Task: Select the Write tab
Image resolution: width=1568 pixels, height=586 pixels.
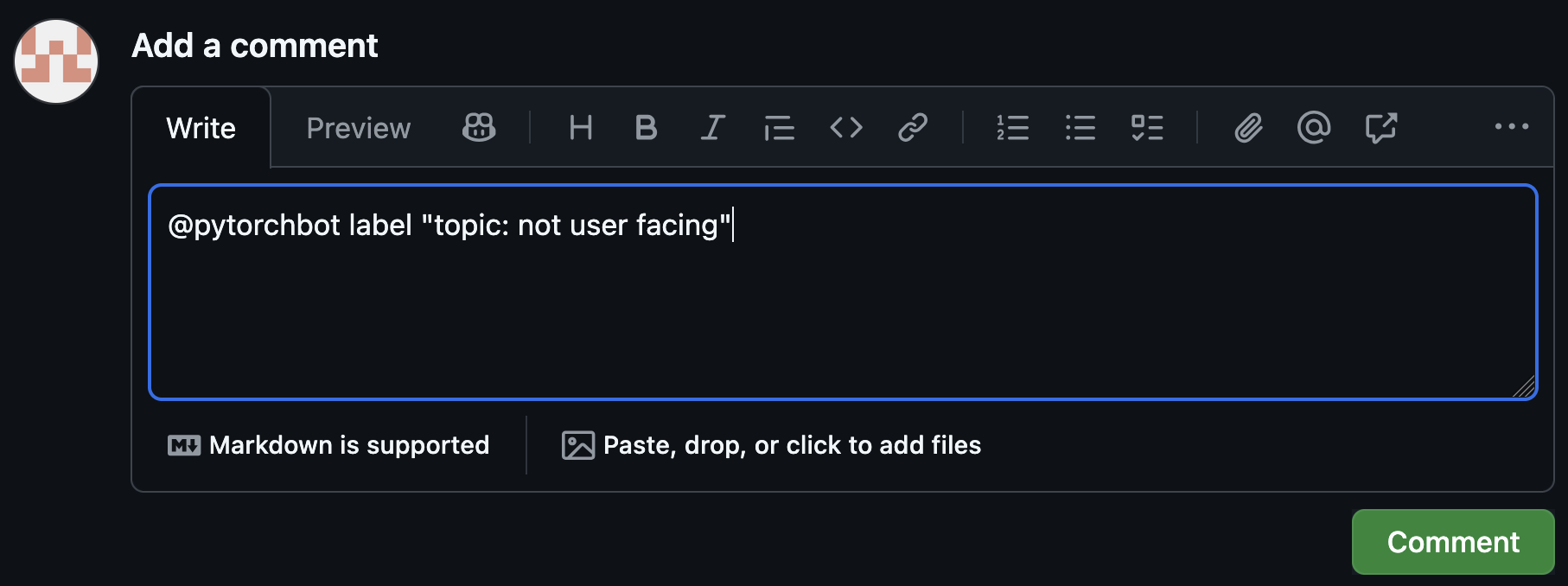Action: pos(201,128)
